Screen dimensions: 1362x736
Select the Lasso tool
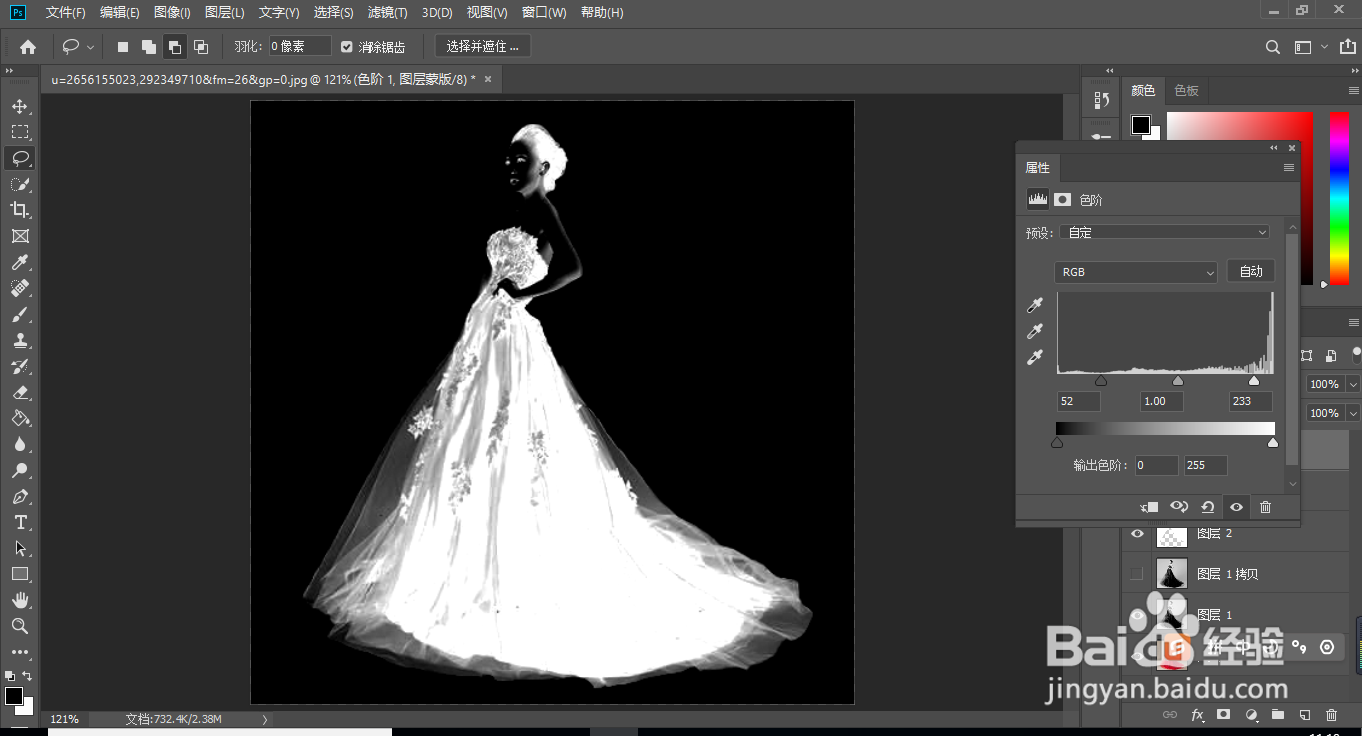click(x=20, y=158)
